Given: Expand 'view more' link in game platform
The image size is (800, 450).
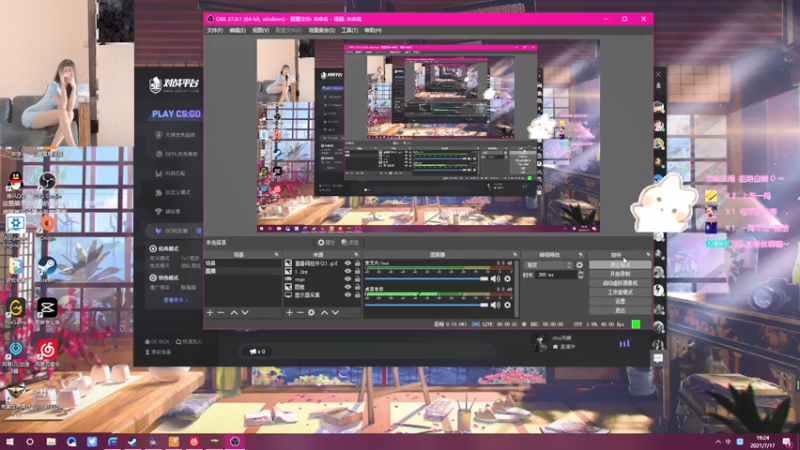Looking at the screenshot, I should 176,300.
